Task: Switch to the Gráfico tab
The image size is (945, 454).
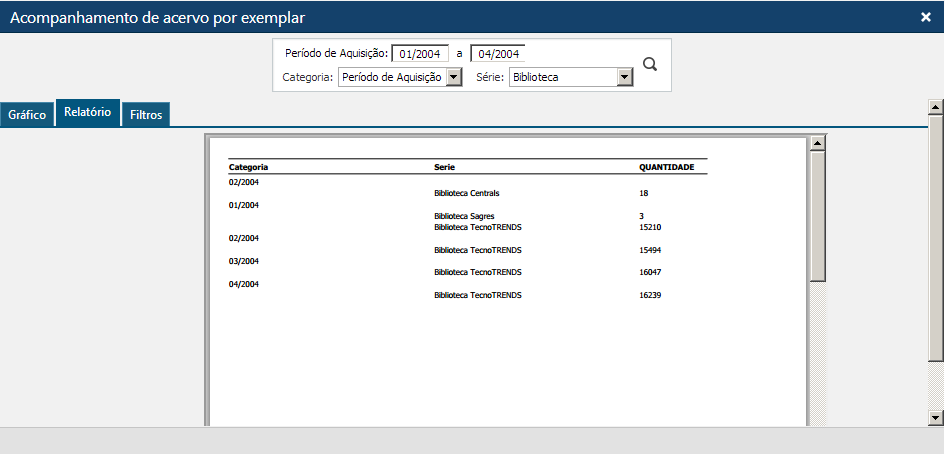Action: click(x=27, y=115)
